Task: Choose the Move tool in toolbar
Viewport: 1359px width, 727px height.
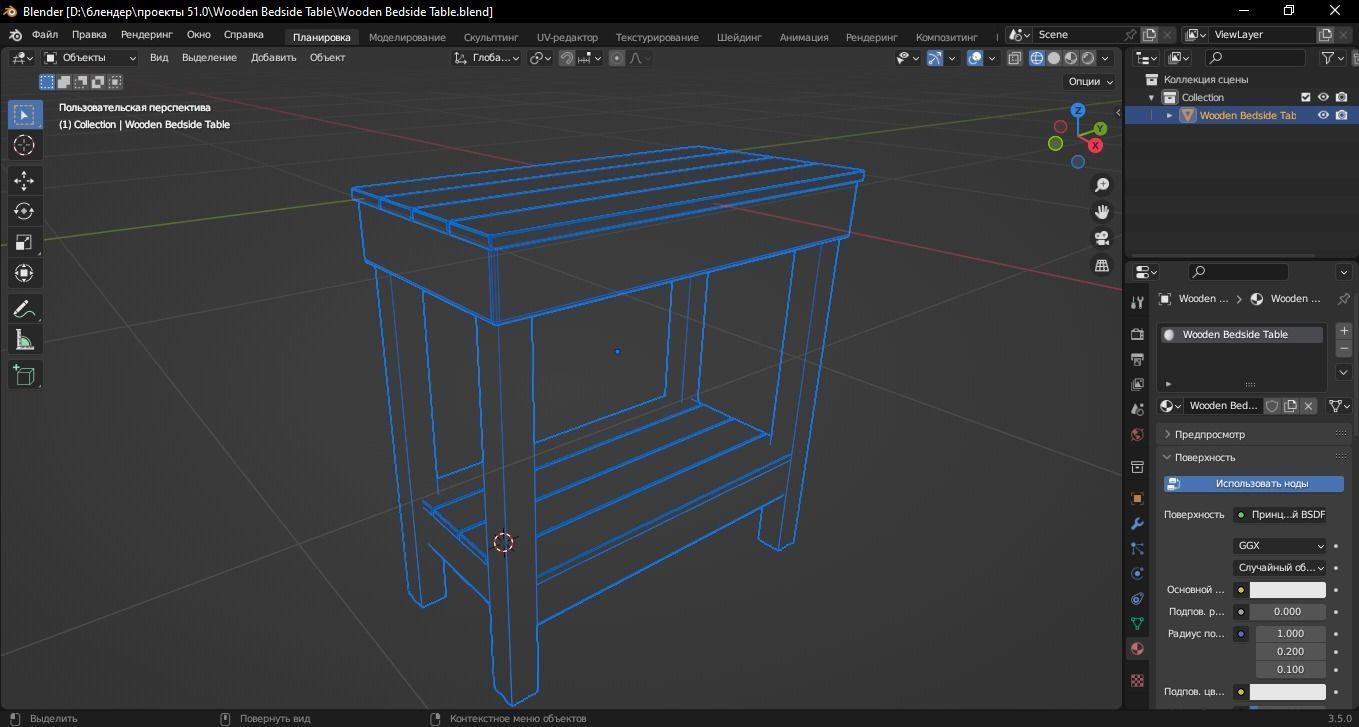Action: pyautogui.click(x=24, y=180)
